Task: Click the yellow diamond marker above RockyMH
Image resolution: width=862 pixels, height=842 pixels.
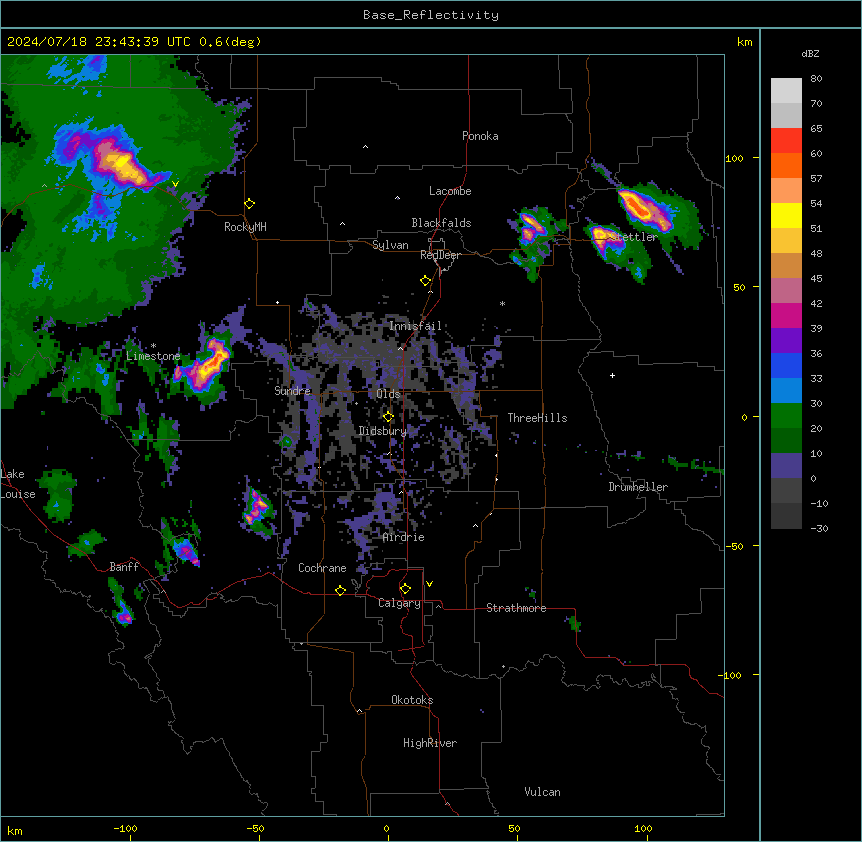Action: point(250,204)
